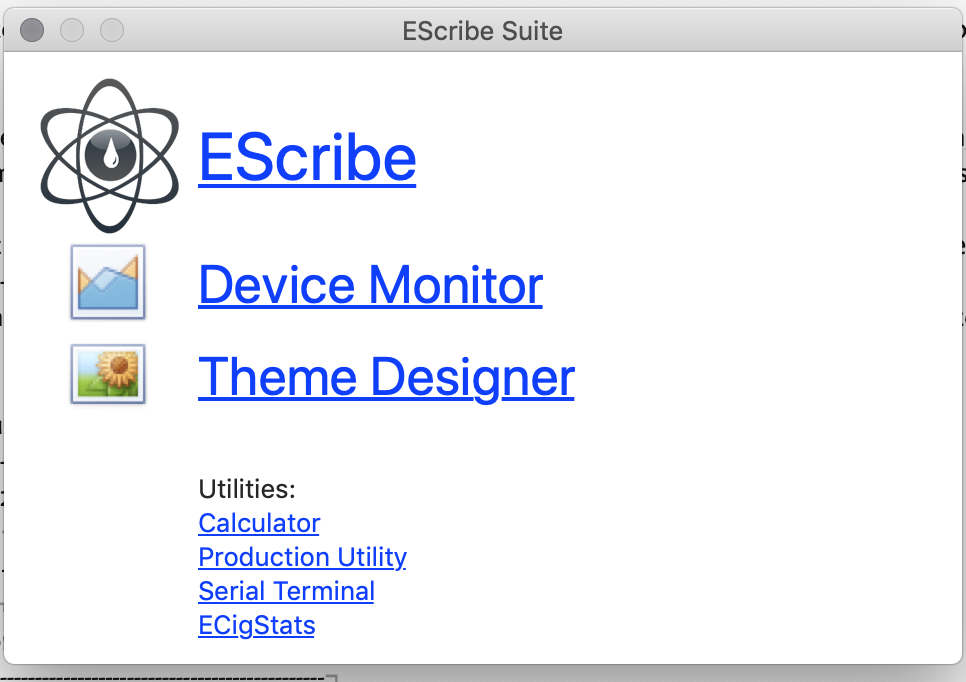This screenshot has width=966, height=682.
Task: Open the Theme Designer link
Action: 386,377
